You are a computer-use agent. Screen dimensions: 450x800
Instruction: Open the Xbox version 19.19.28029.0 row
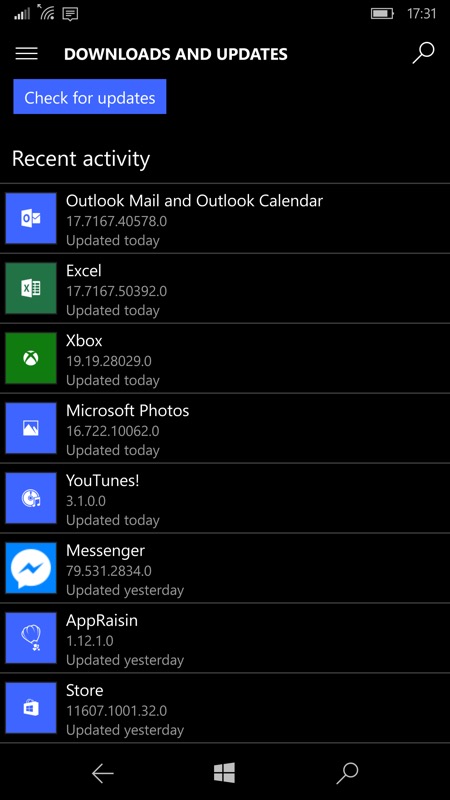[225, 358]
